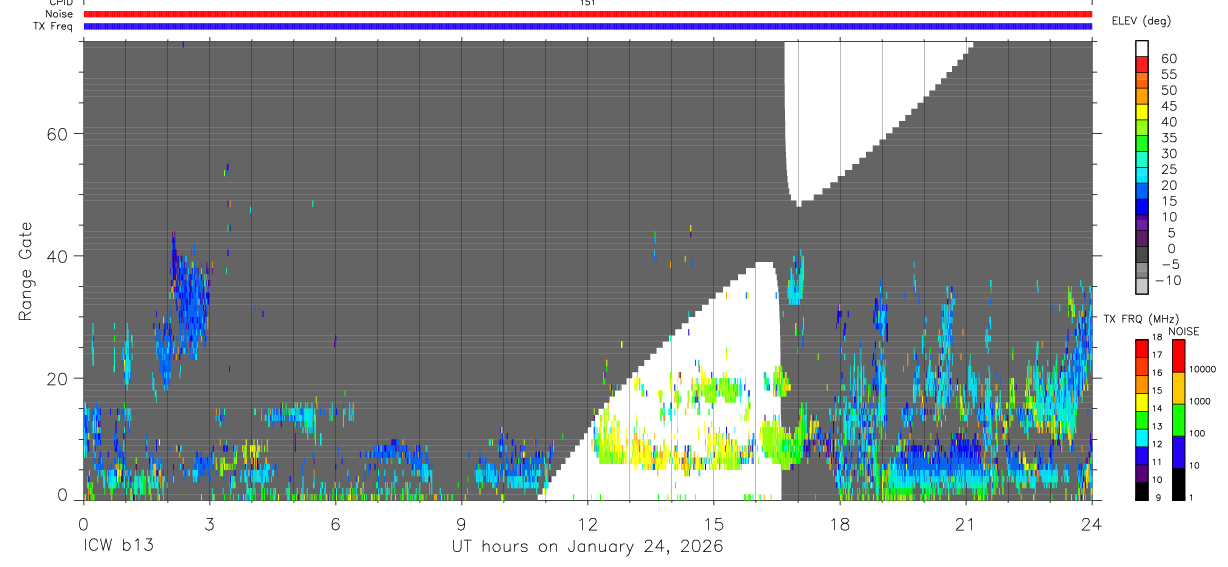
Task: Click the '45' label on ELEV bar
Action: 1168,106
